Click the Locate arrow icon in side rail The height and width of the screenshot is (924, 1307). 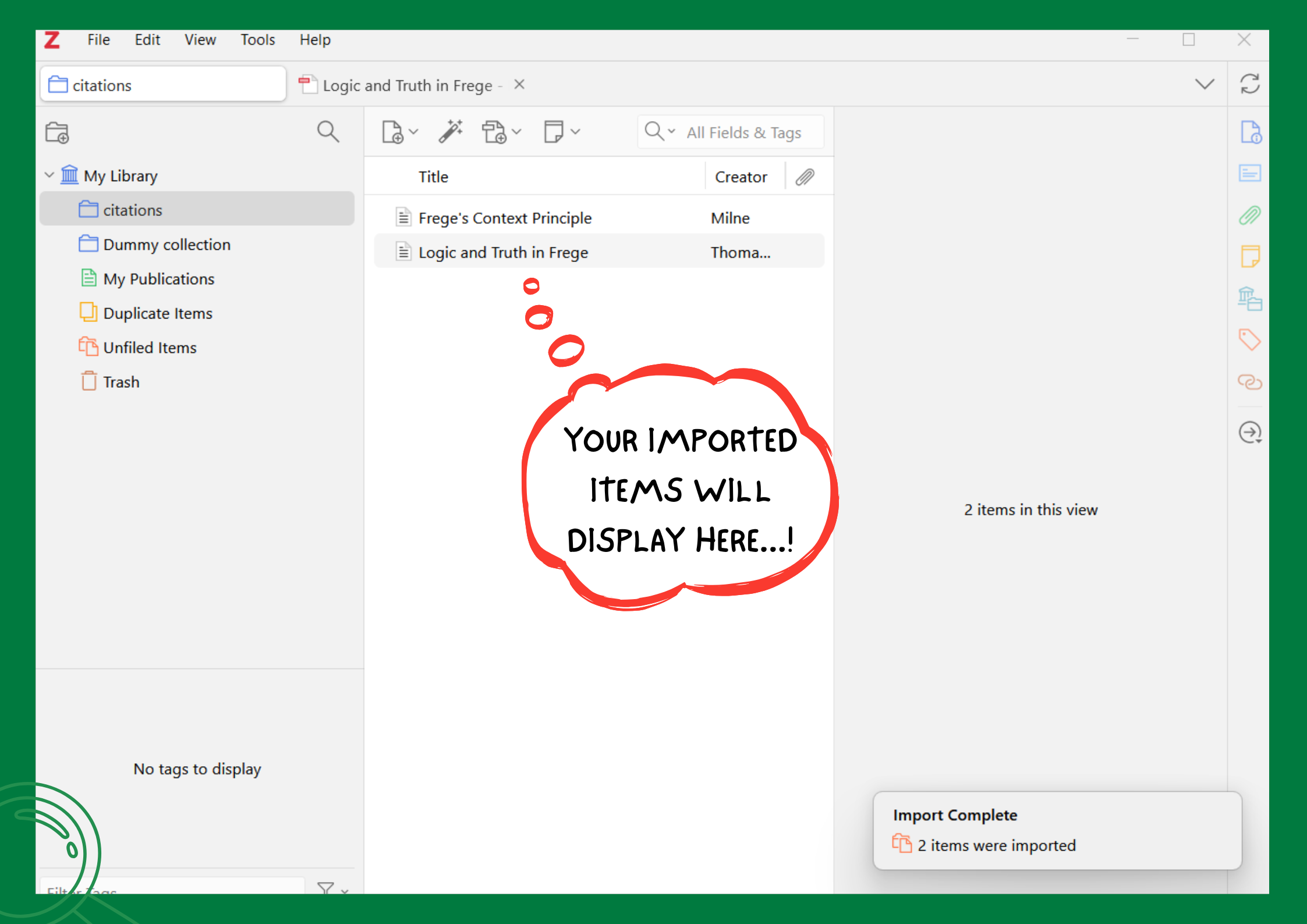click(x=1250, y=433)
